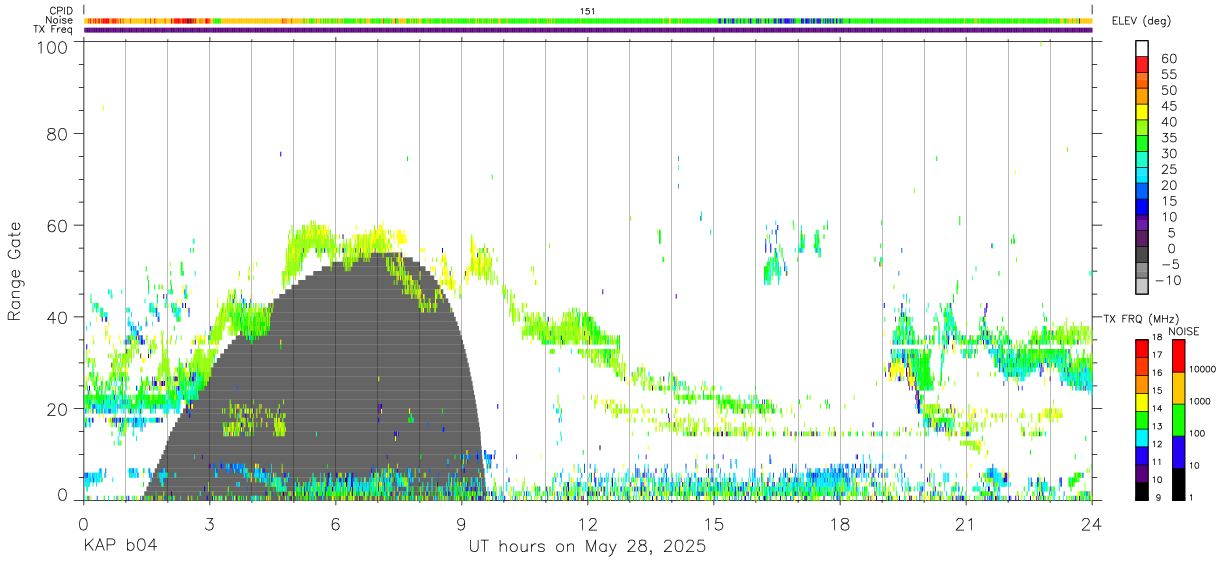Click the time axis tick label '6'
This screenshot has width=1228, height=567.
(x=335, y=525)
